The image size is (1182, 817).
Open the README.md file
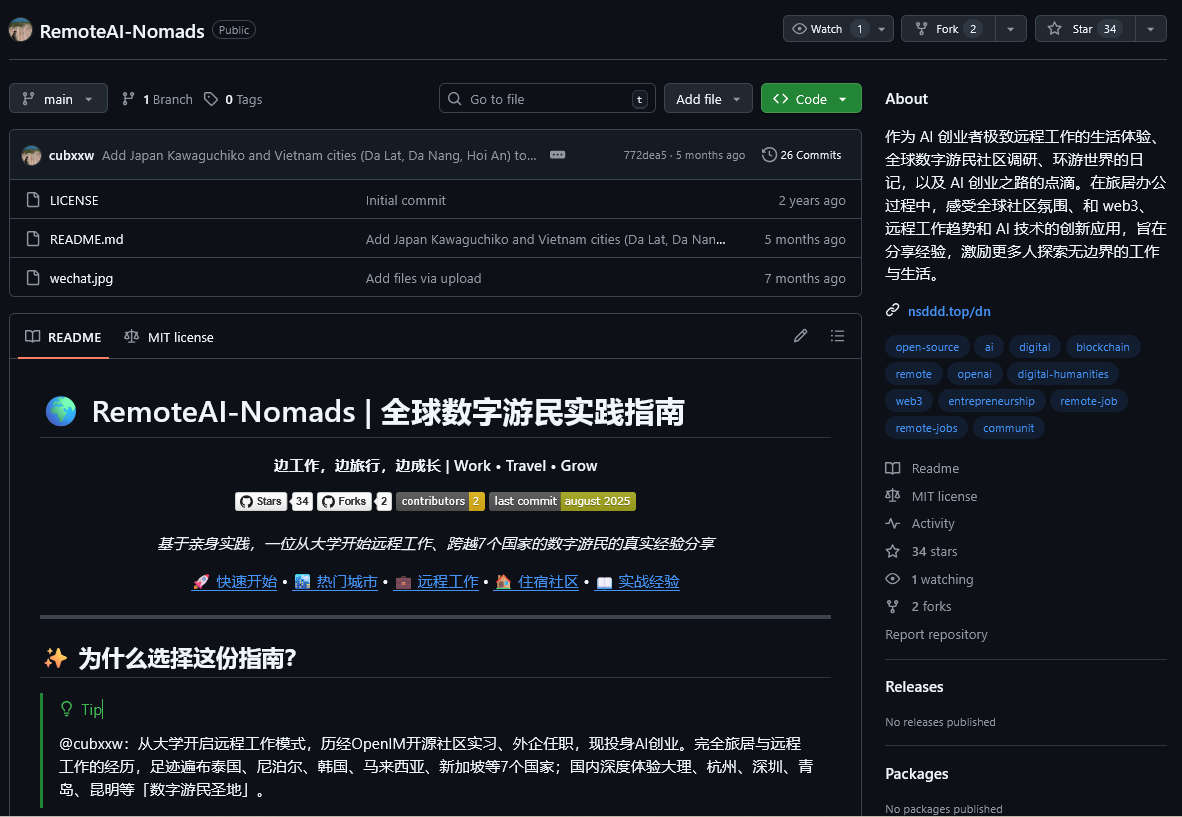(x=87, y=240)
